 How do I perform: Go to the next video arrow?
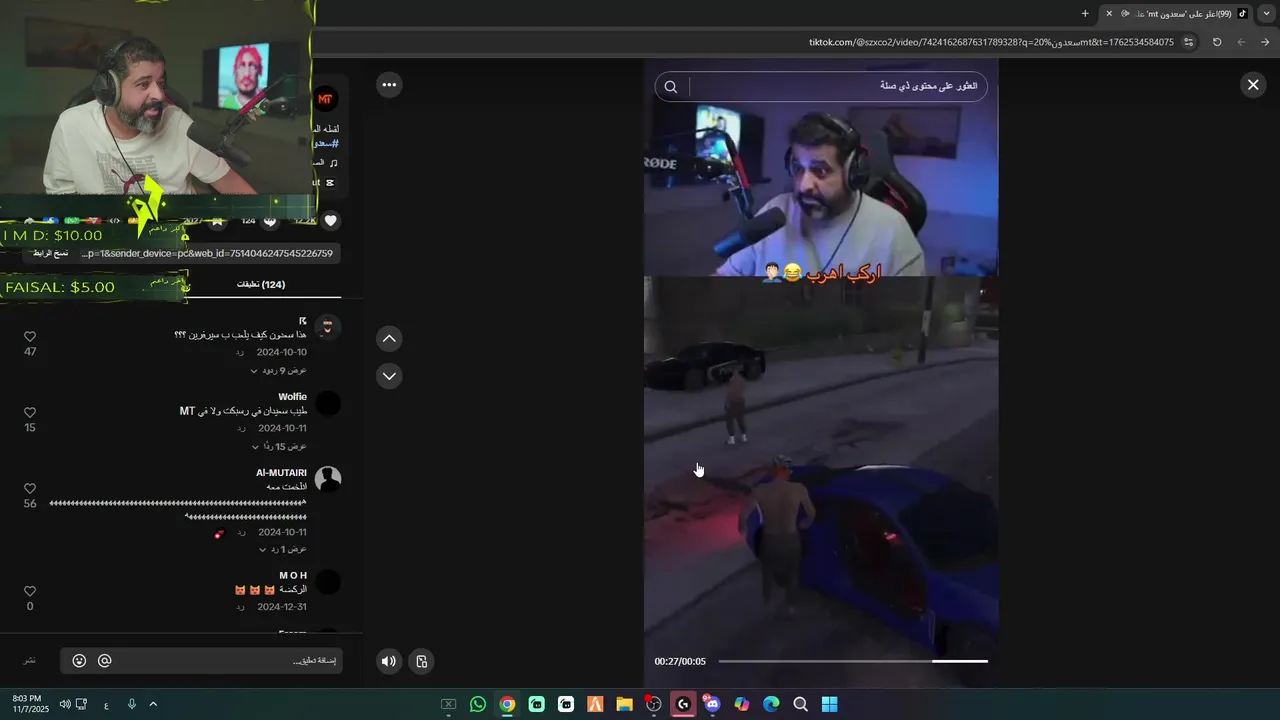click(389, 376)
